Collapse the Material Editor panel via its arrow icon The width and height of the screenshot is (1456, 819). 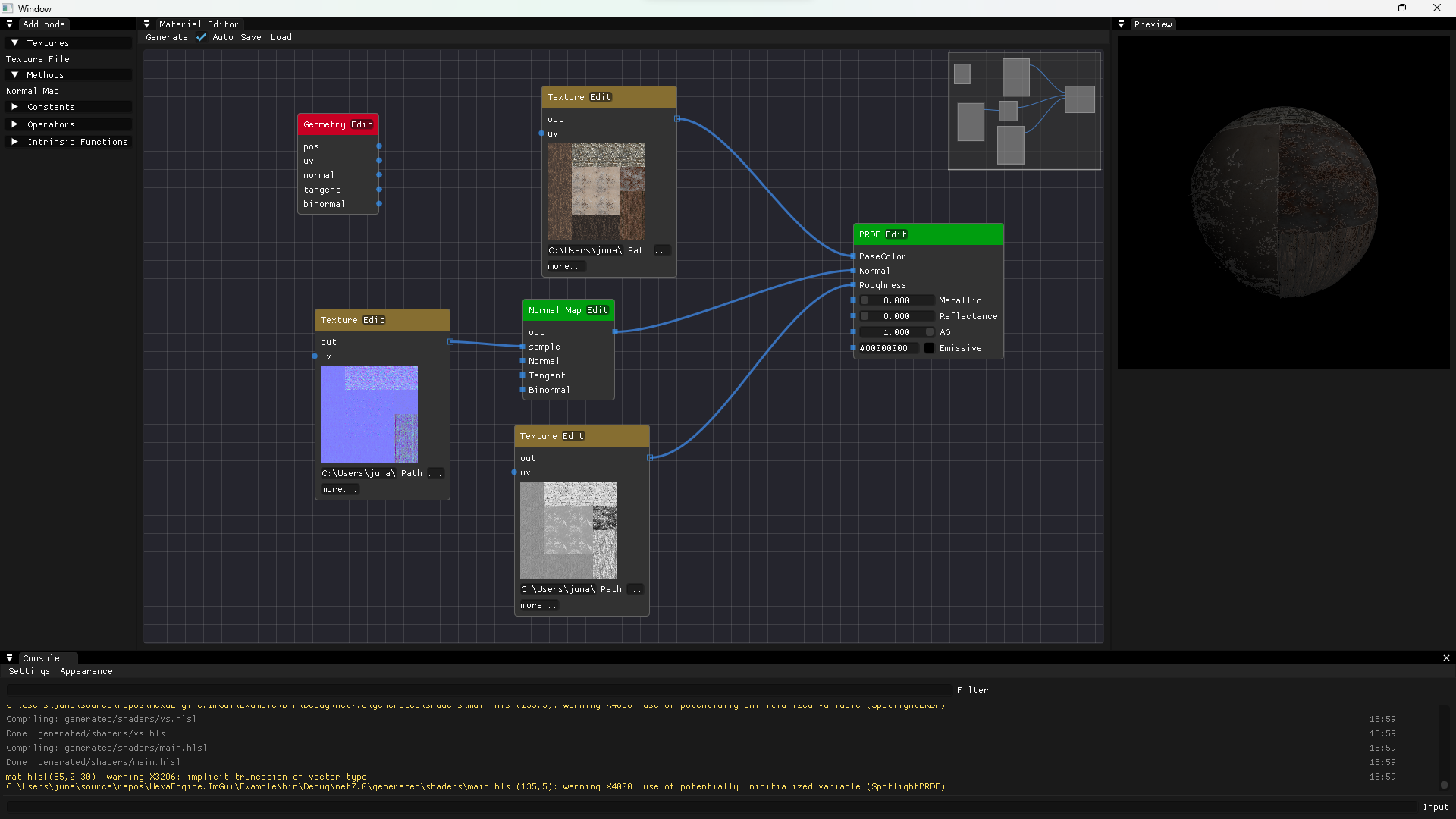146,24
